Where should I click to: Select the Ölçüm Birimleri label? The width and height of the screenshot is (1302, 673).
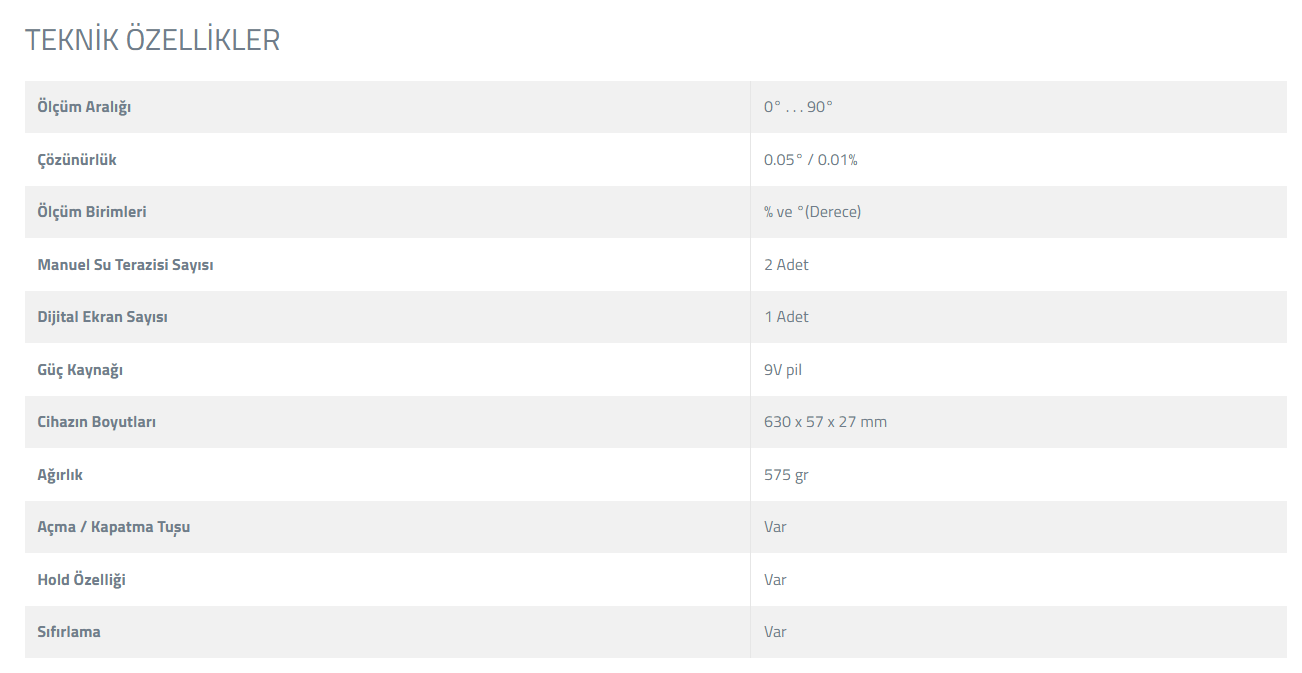pos(92,212)
